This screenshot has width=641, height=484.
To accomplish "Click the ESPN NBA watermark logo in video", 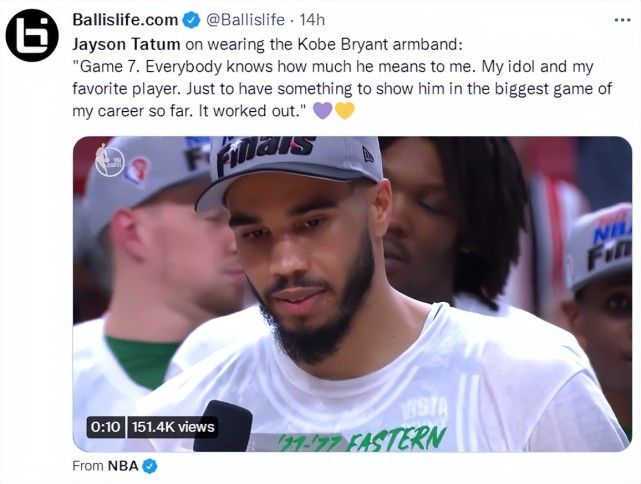I will [110, 161].
